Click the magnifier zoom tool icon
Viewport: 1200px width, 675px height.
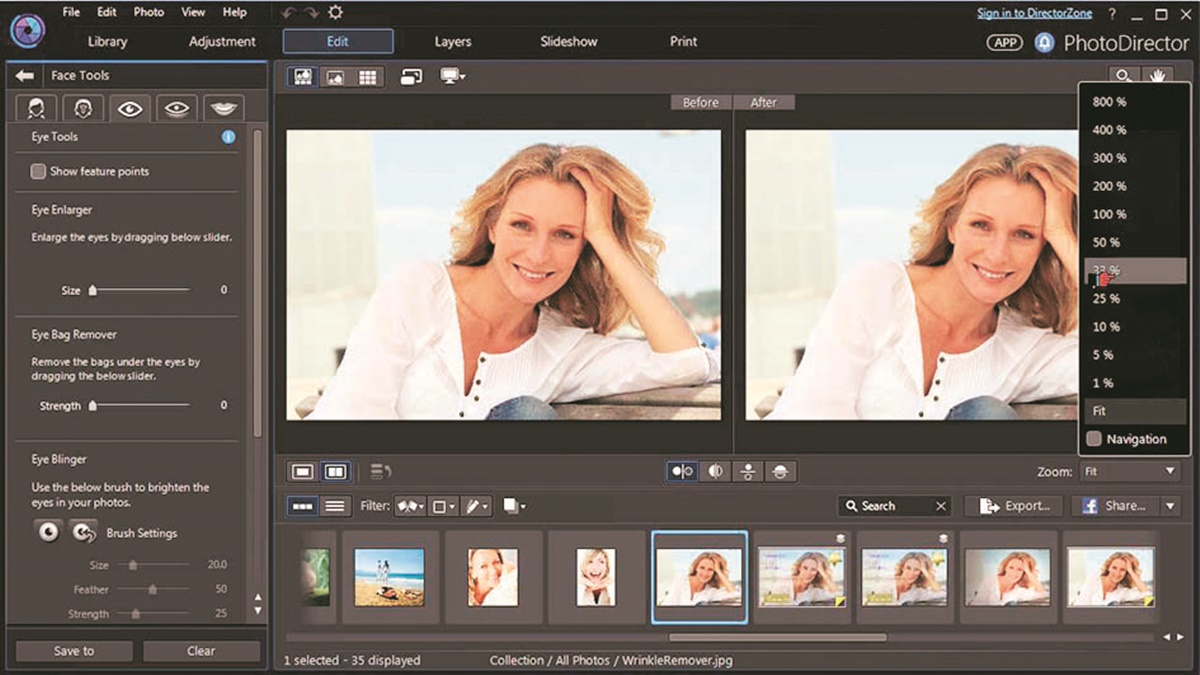[1124, 75]
